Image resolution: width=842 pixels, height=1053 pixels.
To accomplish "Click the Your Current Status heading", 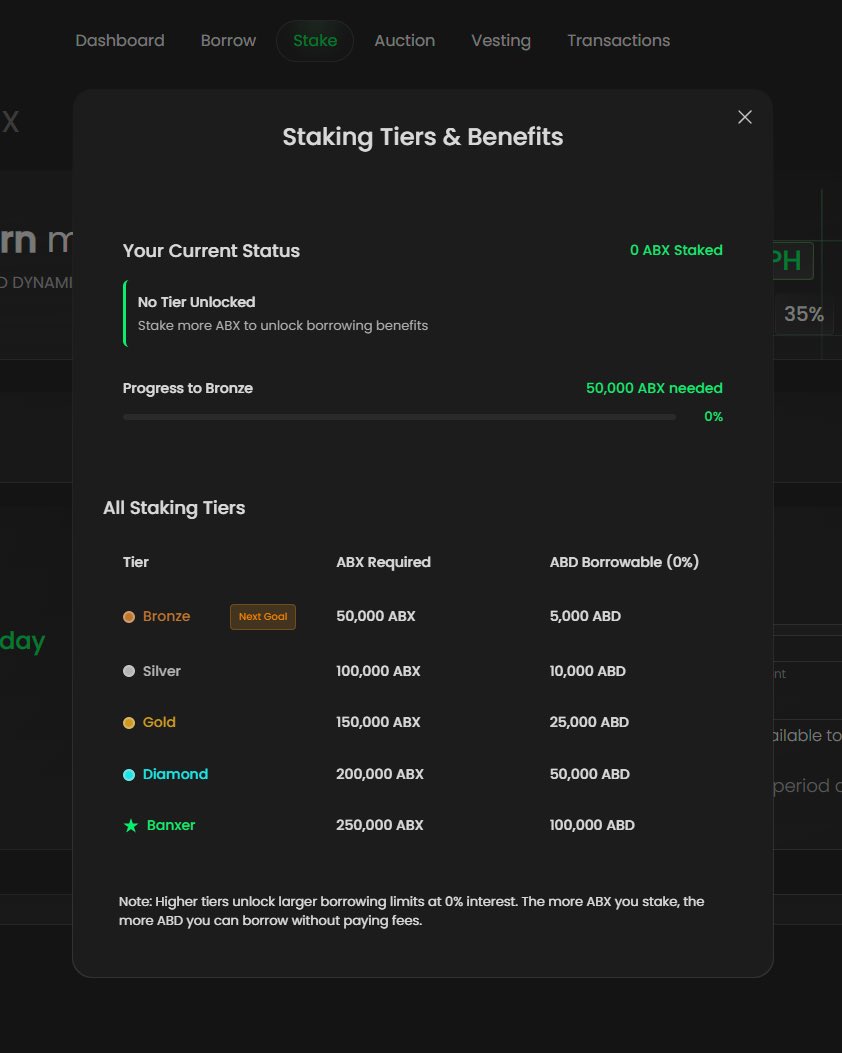I will (211, 250).
